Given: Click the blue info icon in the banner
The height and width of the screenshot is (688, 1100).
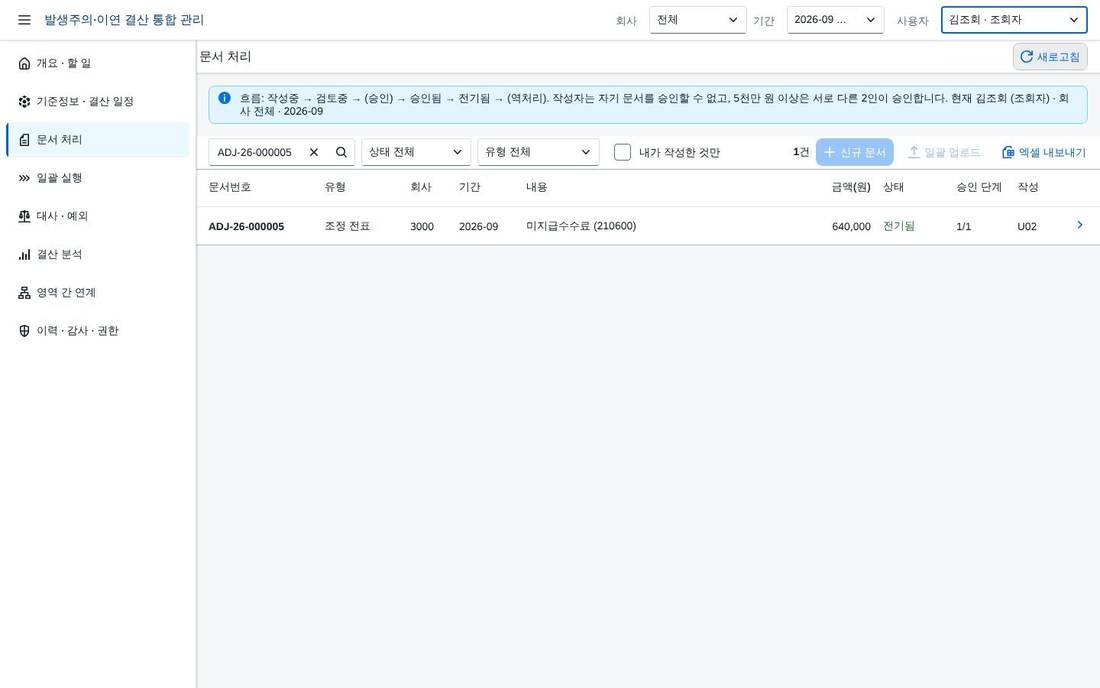Looking at the screenshot, I should [x=224, y=98].
